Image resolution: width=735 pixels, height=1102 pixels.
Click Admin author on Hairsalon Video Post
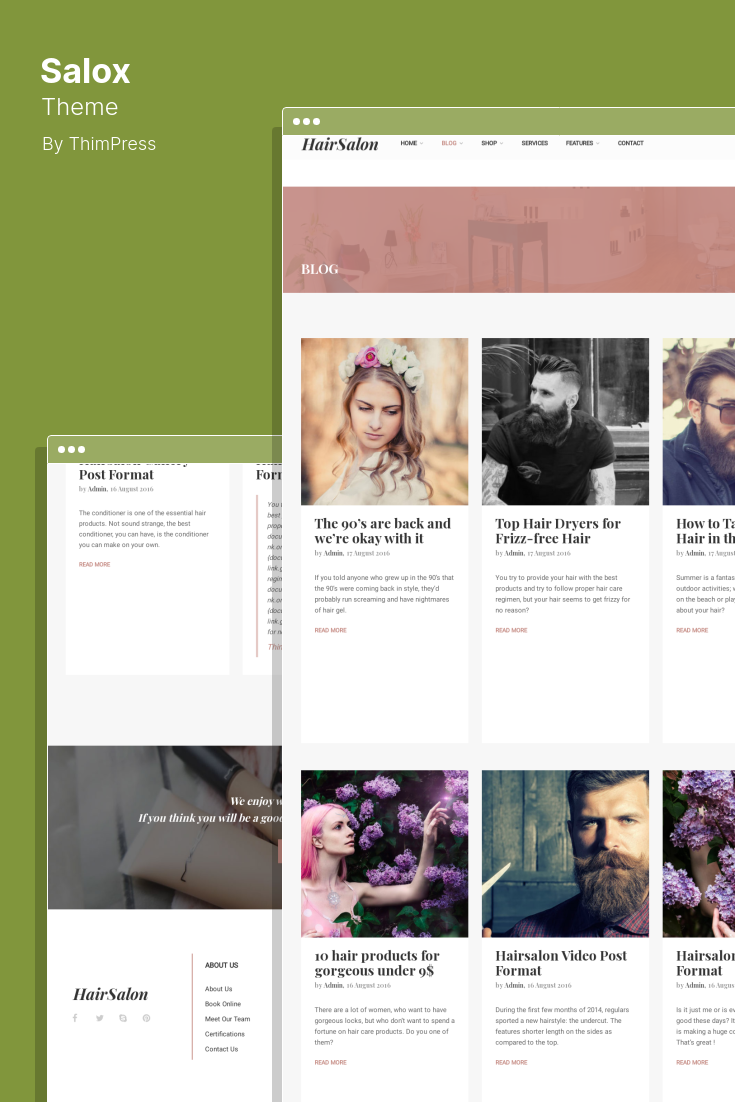(514, 985)
